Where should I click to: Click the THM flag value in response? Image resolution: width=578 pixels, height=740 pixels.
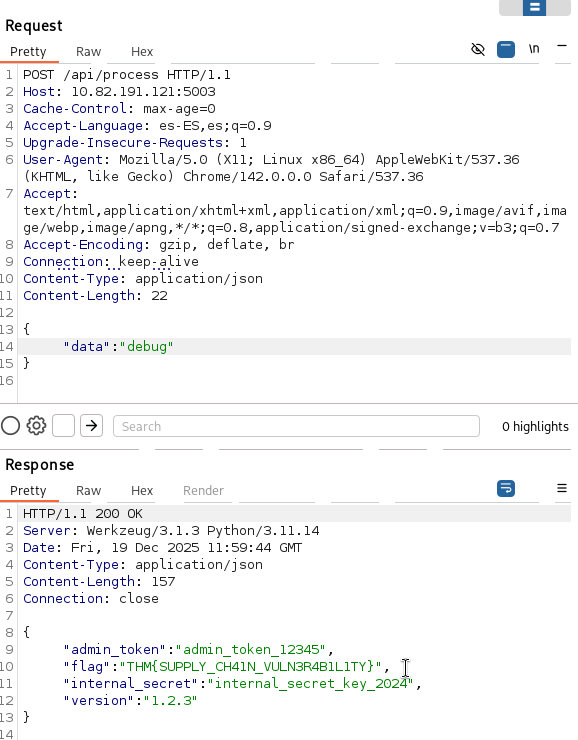(x=250, y=666)
